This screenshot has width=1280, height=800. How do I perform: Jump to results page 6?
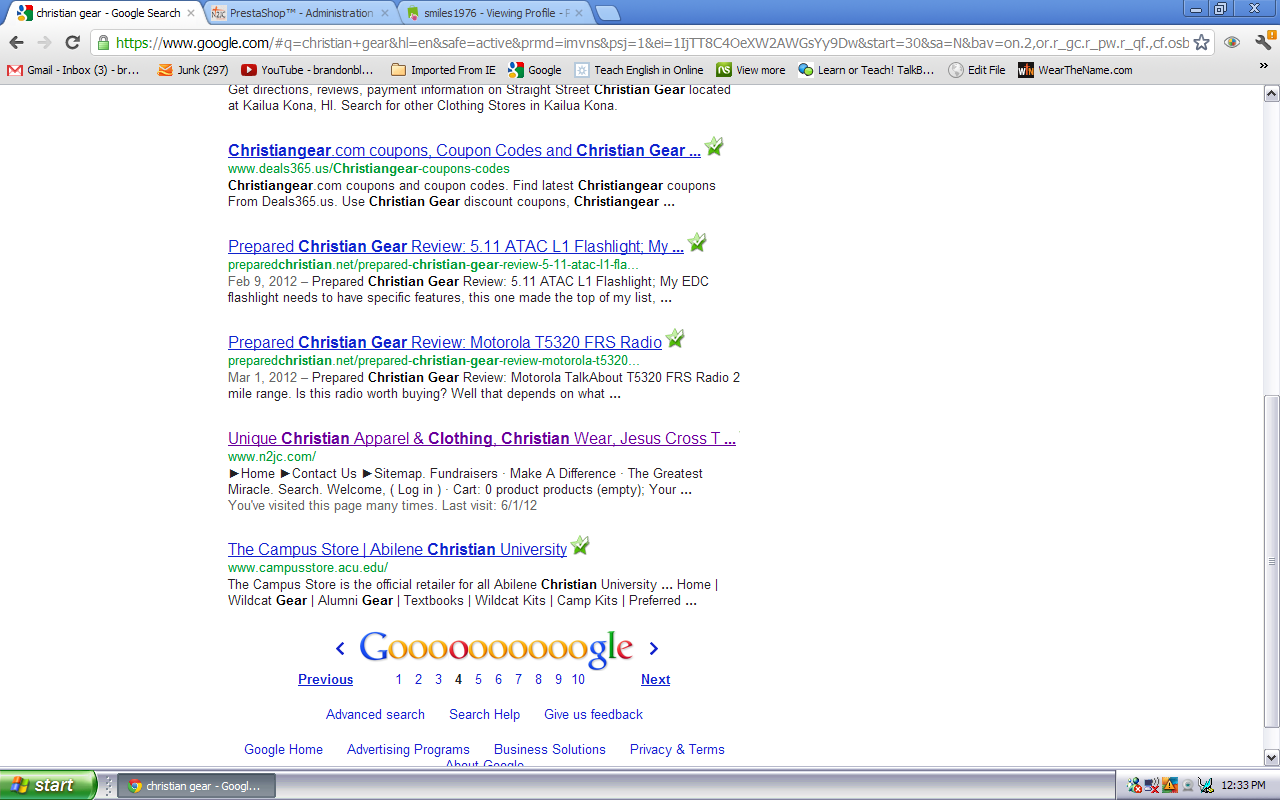(498, 680)
